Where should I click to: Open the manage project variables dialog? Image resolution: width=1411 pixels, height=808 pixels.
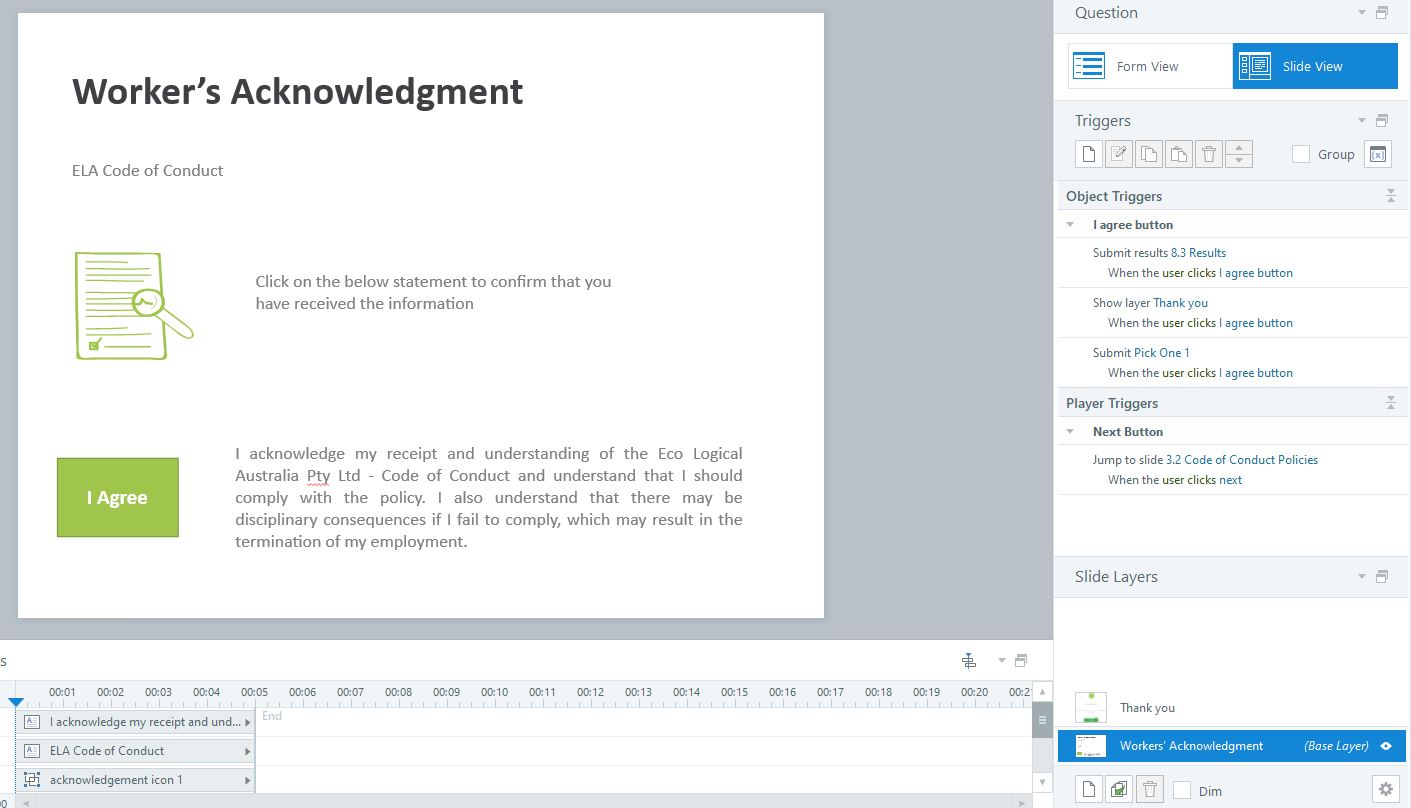[1378, 154]
